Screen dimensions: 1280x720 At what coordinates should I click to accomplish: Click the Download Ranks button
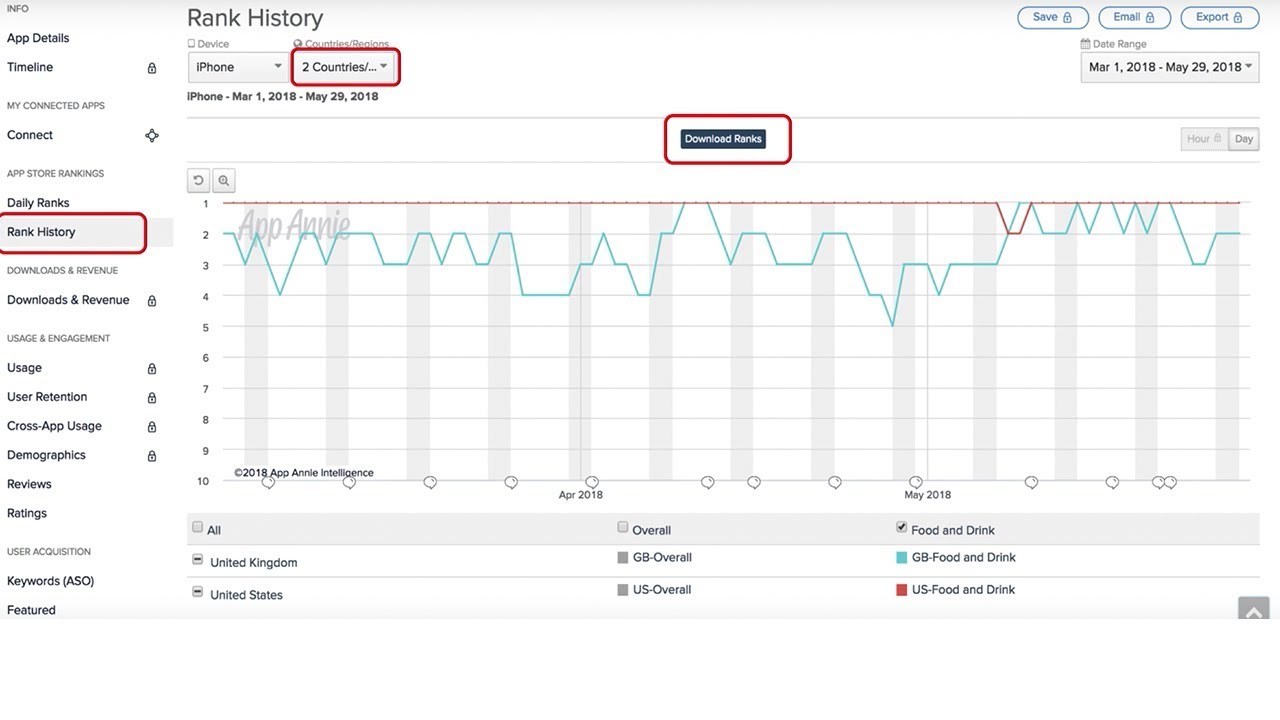(723, 139)
